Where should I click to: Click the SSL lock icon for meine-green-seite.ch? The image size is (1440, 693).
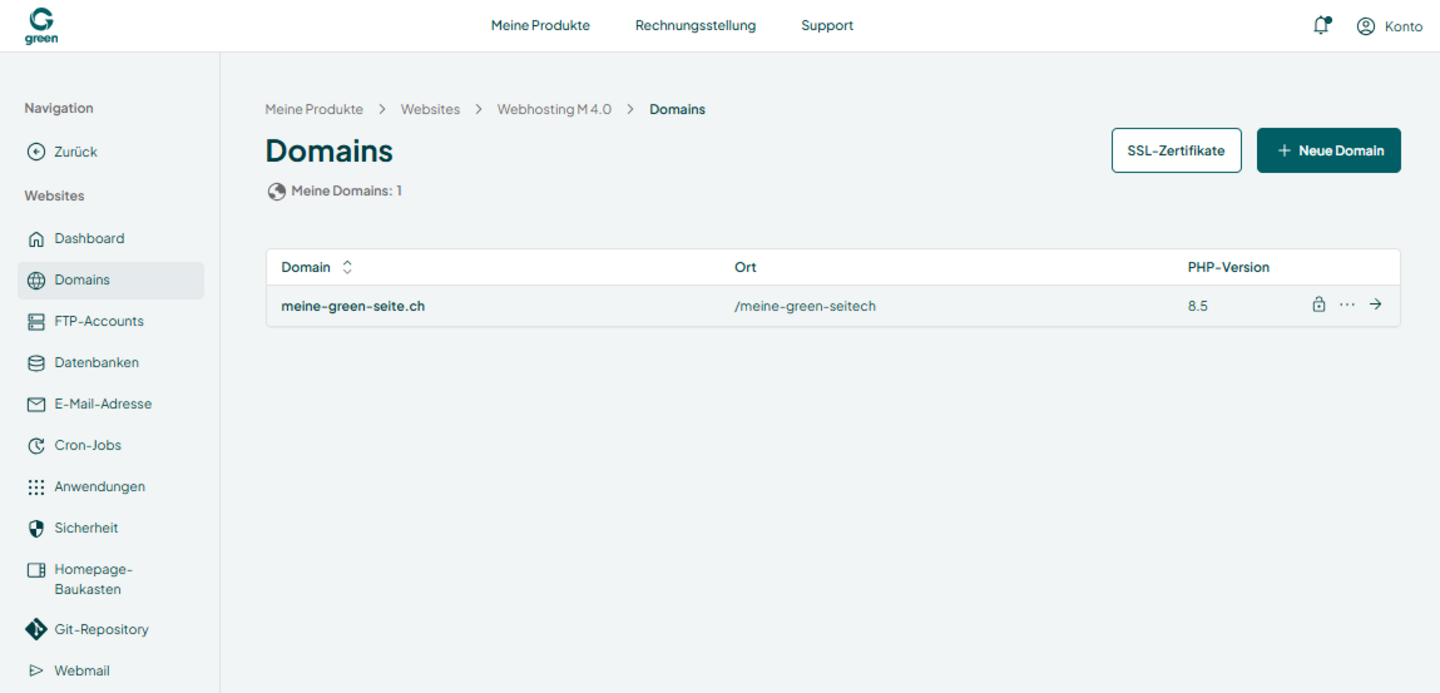[1319, 305]
